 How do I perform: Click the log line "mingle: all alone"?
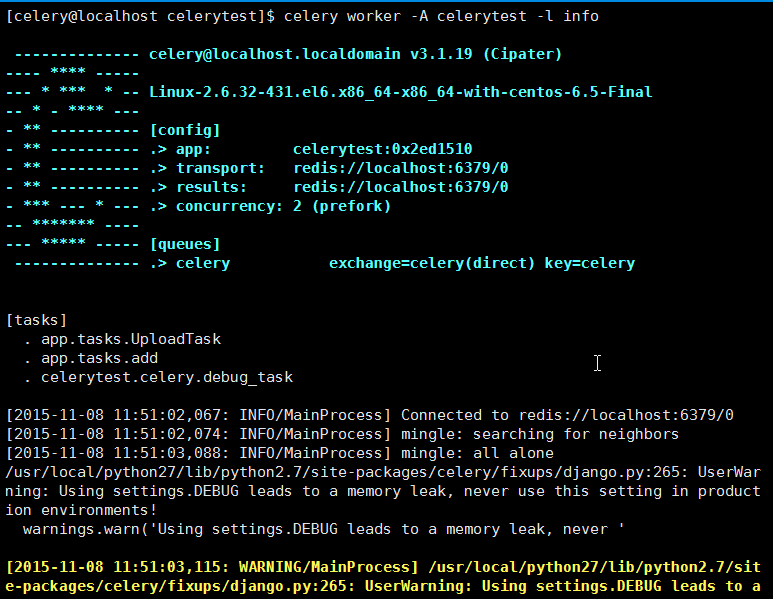click(477, 453)
